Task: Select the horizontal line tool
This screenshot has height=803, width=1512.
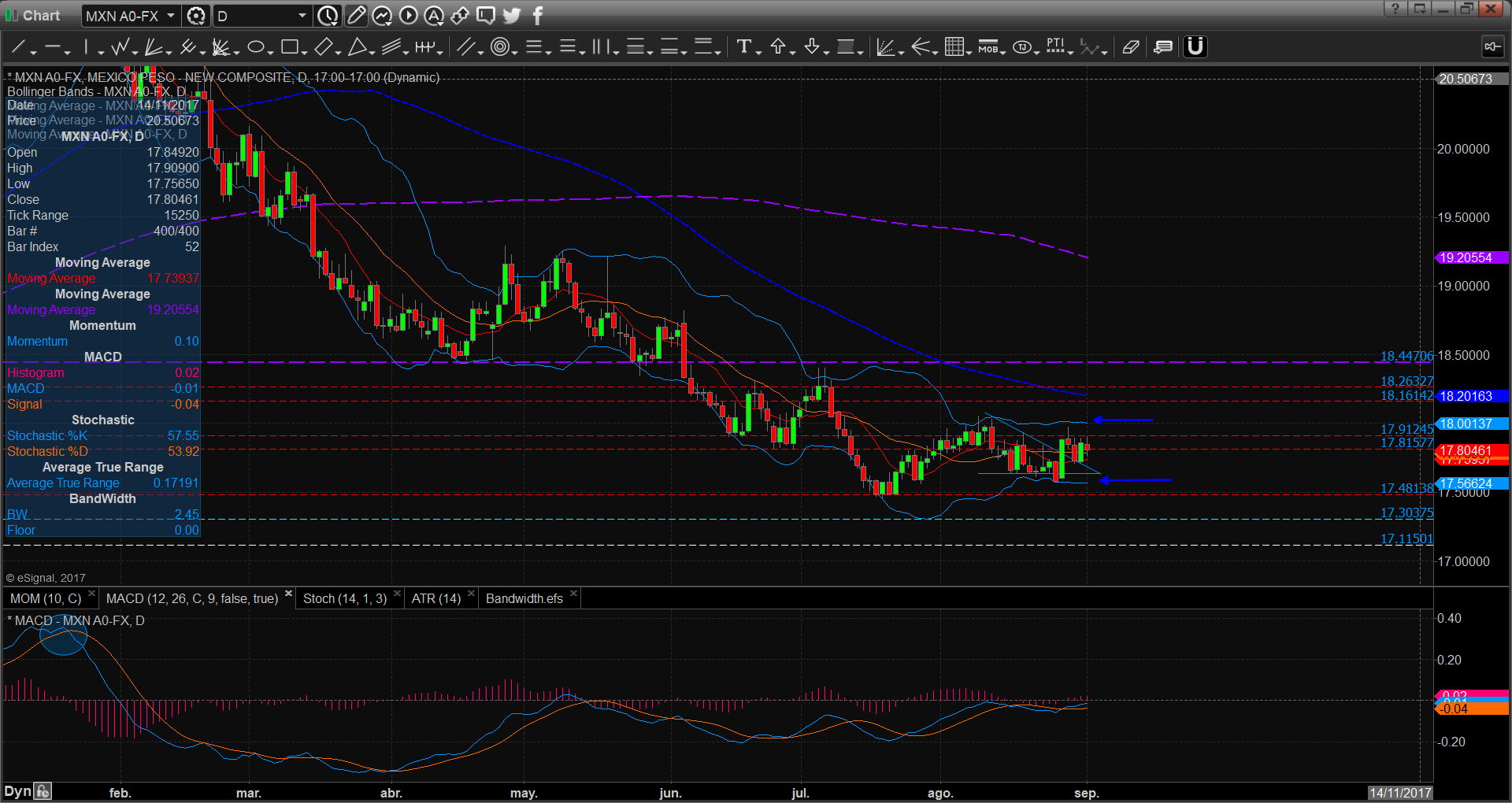Action: click(53, 47)
